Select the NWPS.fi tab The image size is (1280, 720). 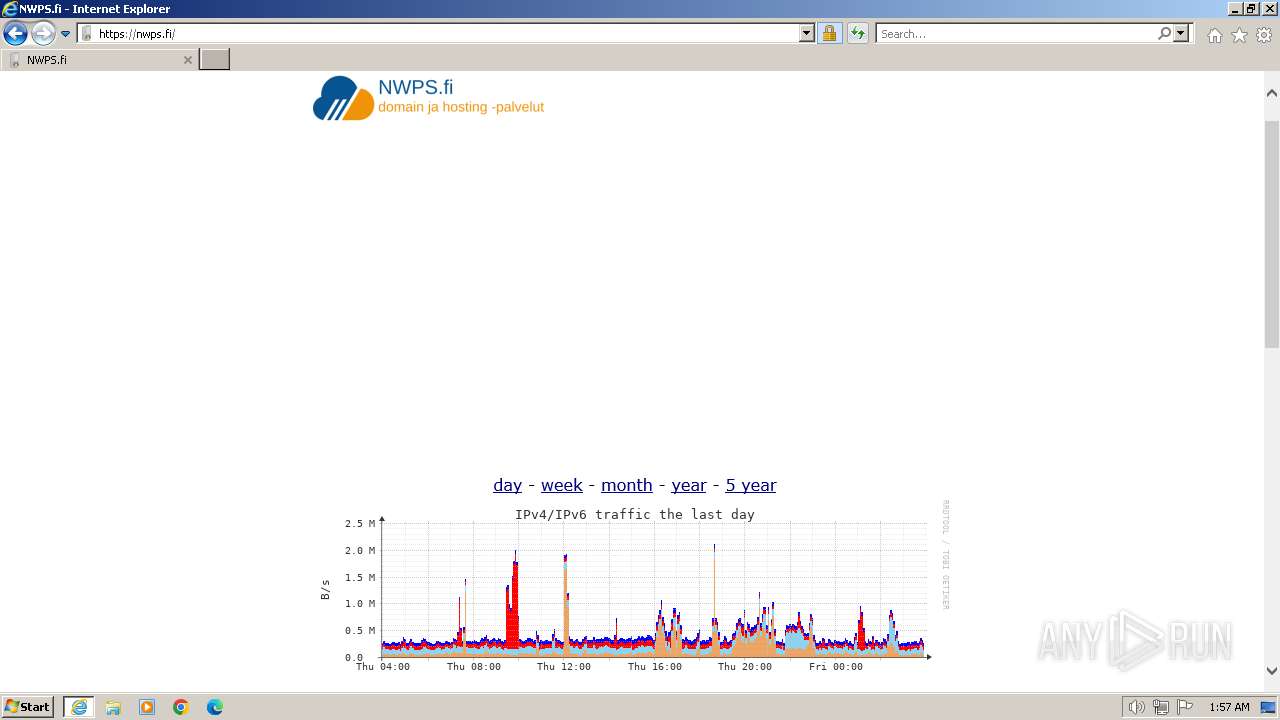[x=98, y=60]
